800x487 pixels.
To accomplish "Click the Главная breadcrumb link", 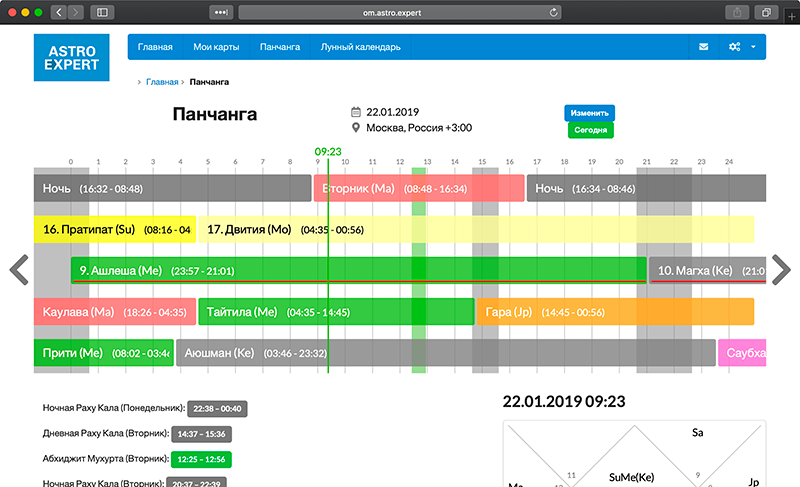I will pyautogui.click(x=162, y=82).
